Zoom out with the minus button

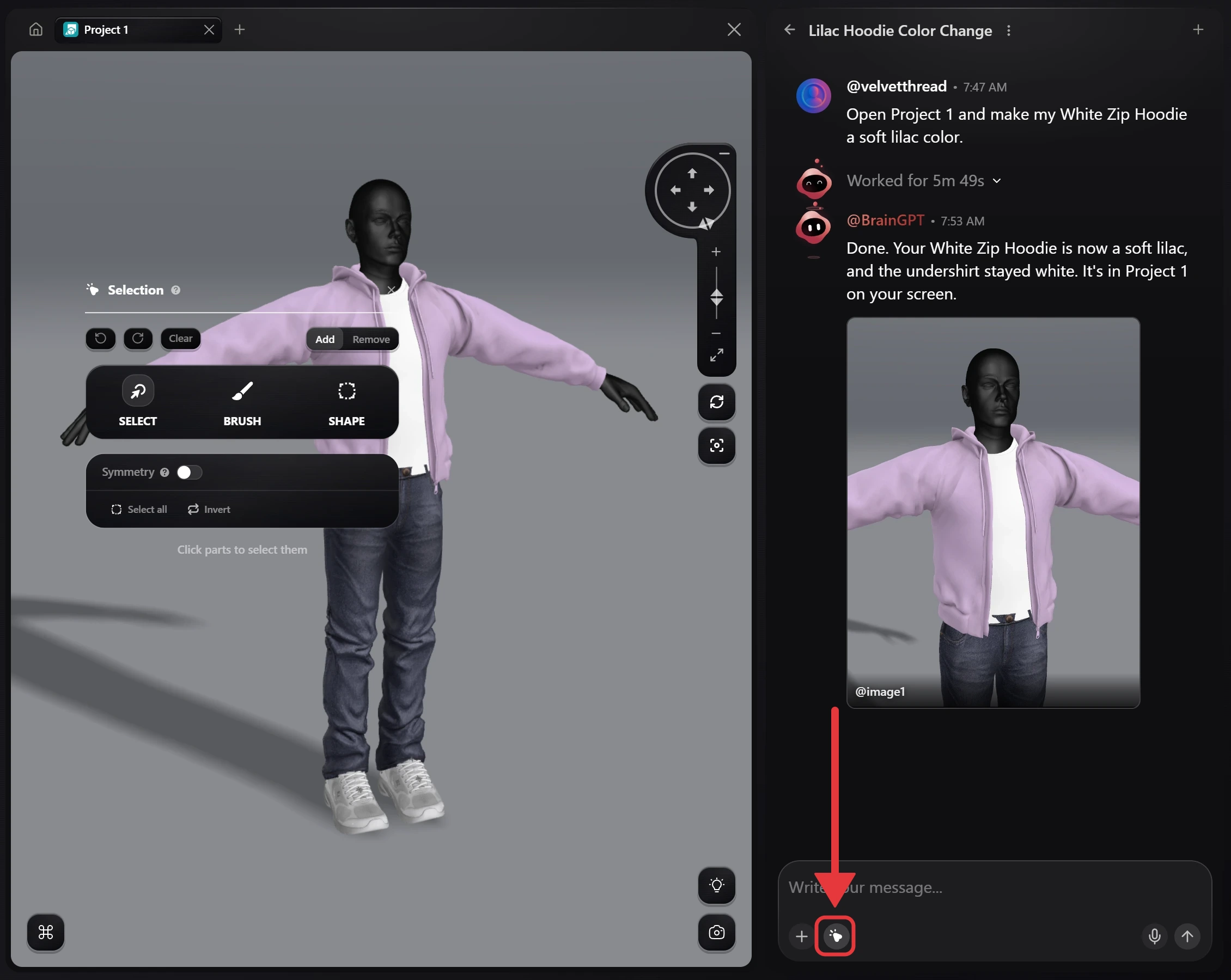pyautogui.click(x=716, y=333)
